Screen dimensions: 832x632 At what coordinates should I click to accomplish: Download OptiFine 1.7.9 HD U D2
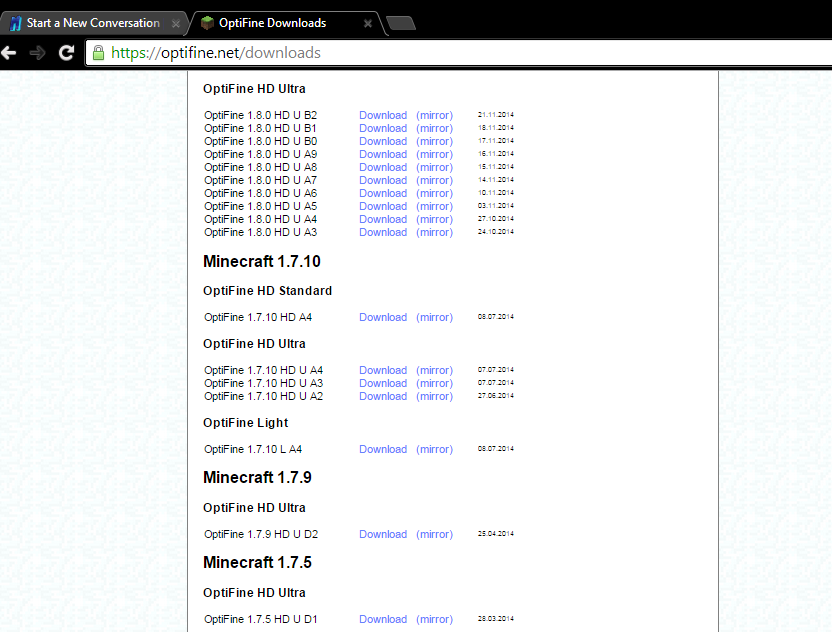click(x=383, y=534)
